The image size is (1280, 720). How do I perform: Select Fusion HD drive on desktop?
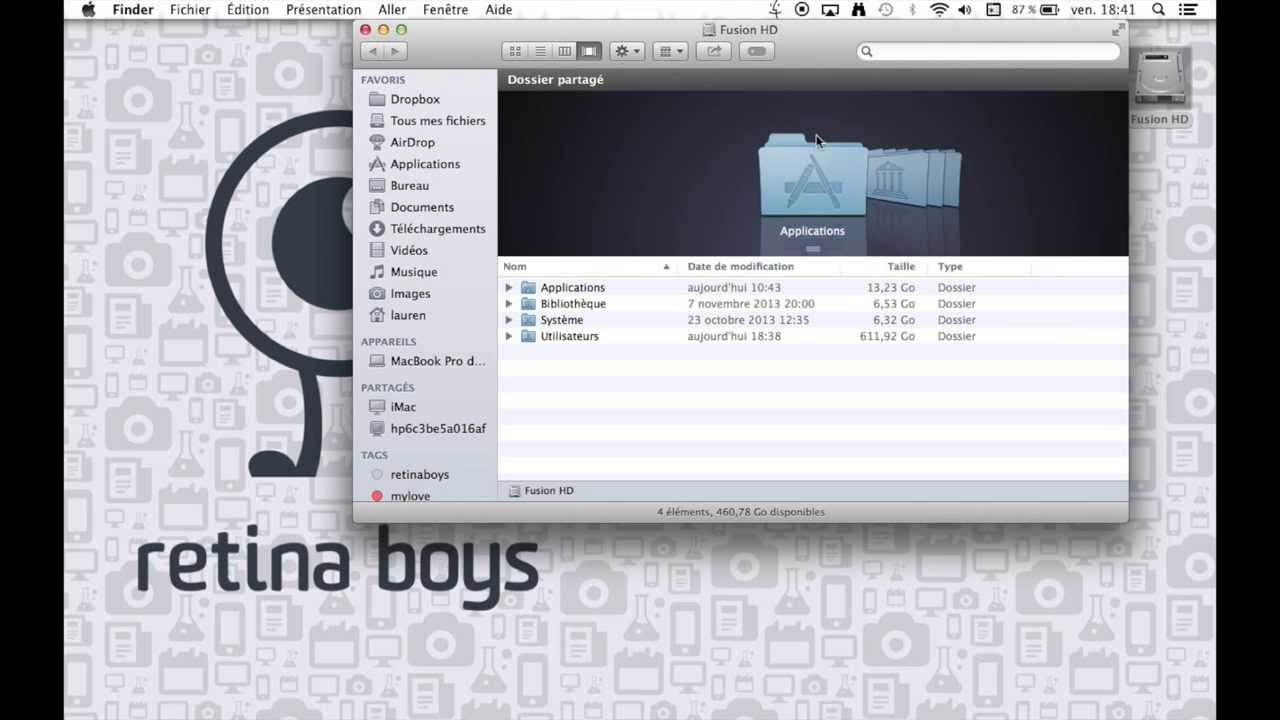pos(1159,87)
